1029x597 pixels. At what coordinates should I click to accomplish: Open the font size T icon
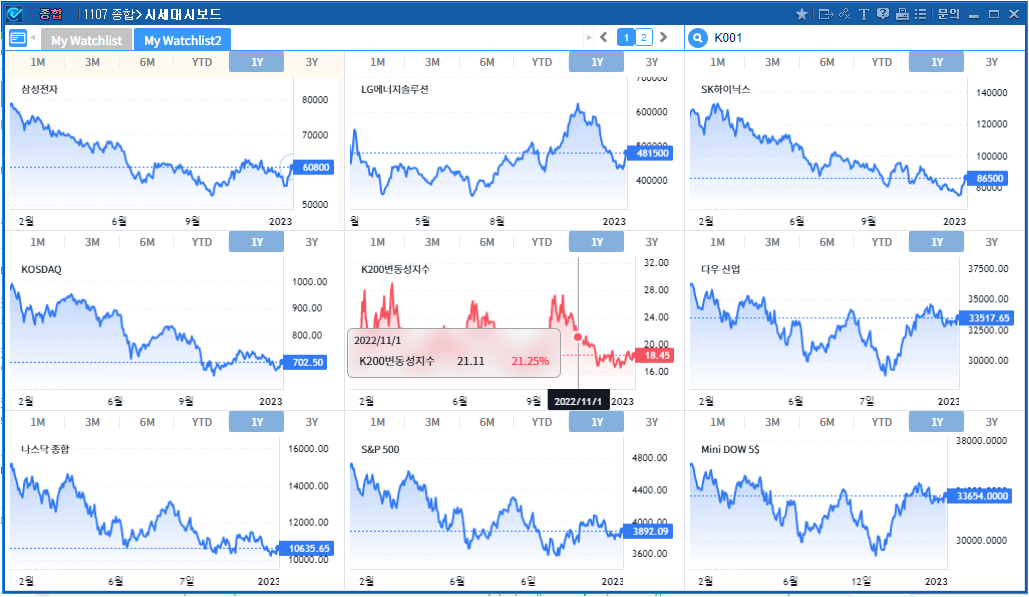tap(863, 14)
